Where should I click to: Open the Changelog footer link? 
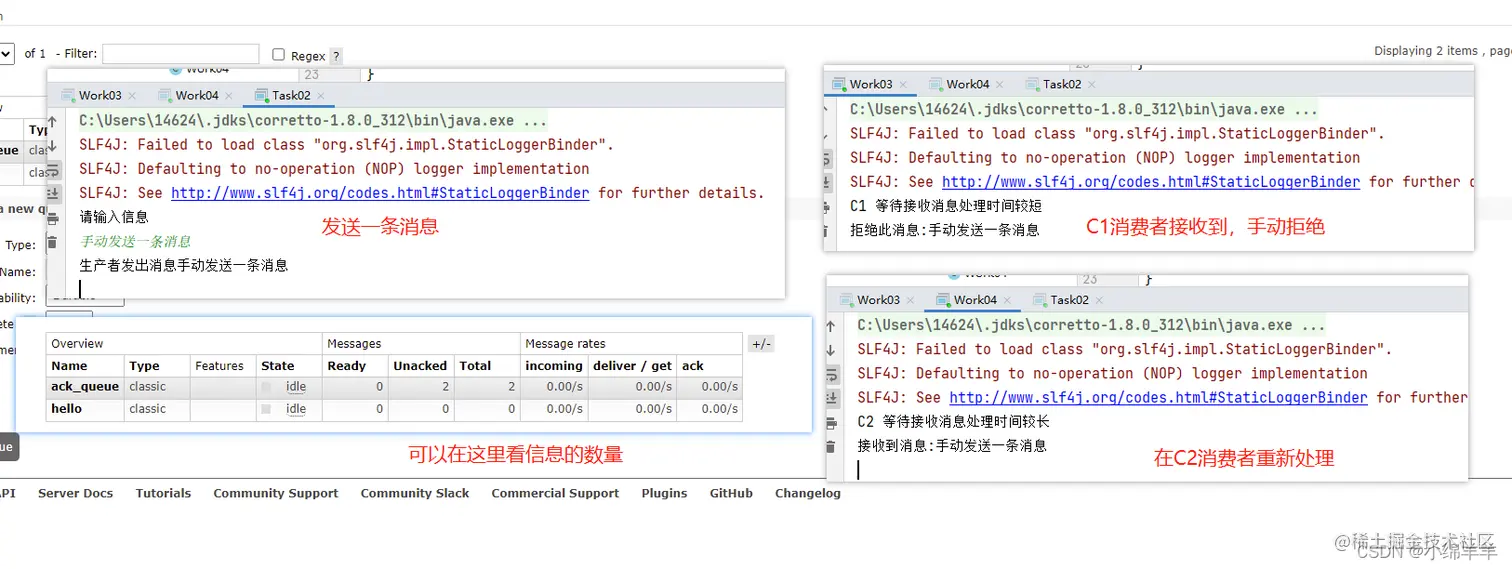click(x=808, y=494)
